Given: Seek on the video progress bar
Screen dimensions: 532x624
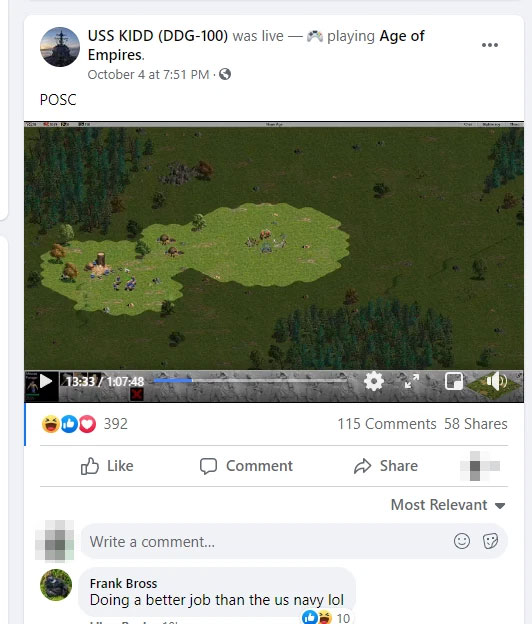Looking at the screenshot, I should pos(250,380).
